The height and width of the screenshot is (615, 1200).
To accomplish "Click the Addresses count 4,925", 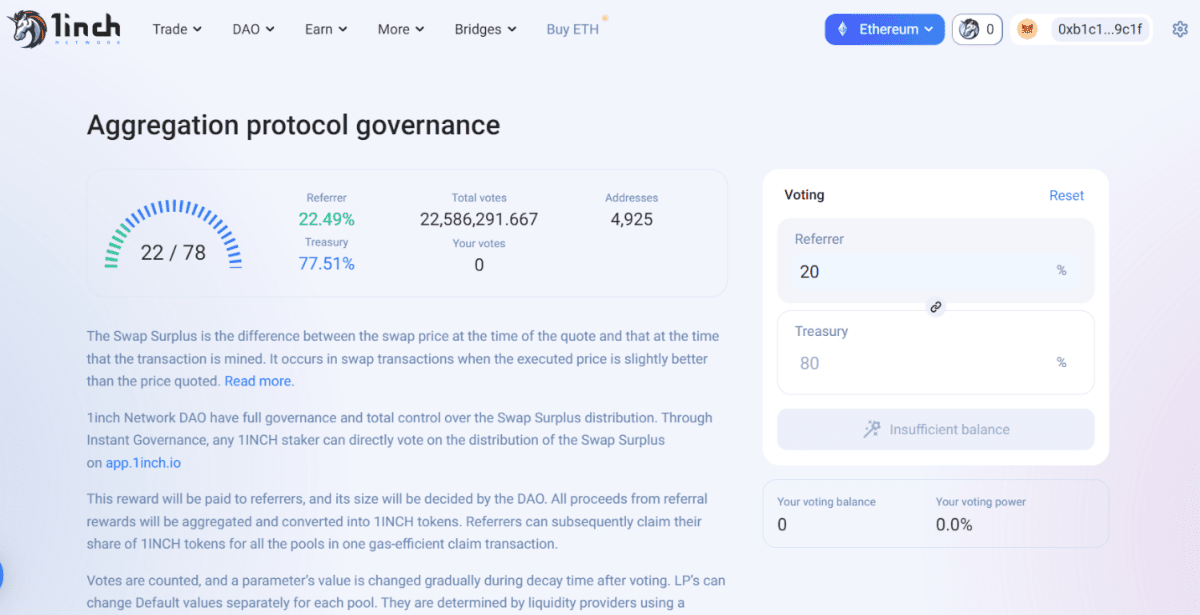I will tap(632, 219).
